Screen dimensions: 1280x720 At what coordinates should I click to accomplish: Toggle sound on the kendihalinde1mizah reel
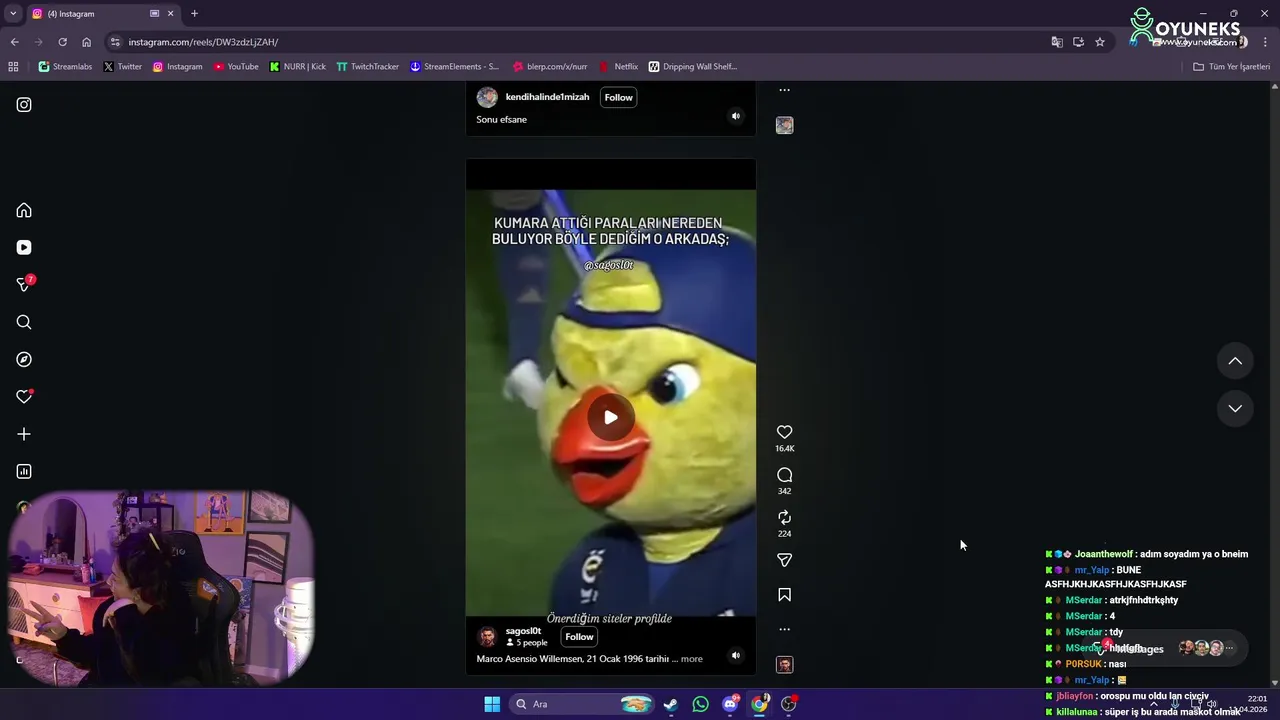(735, 116)
